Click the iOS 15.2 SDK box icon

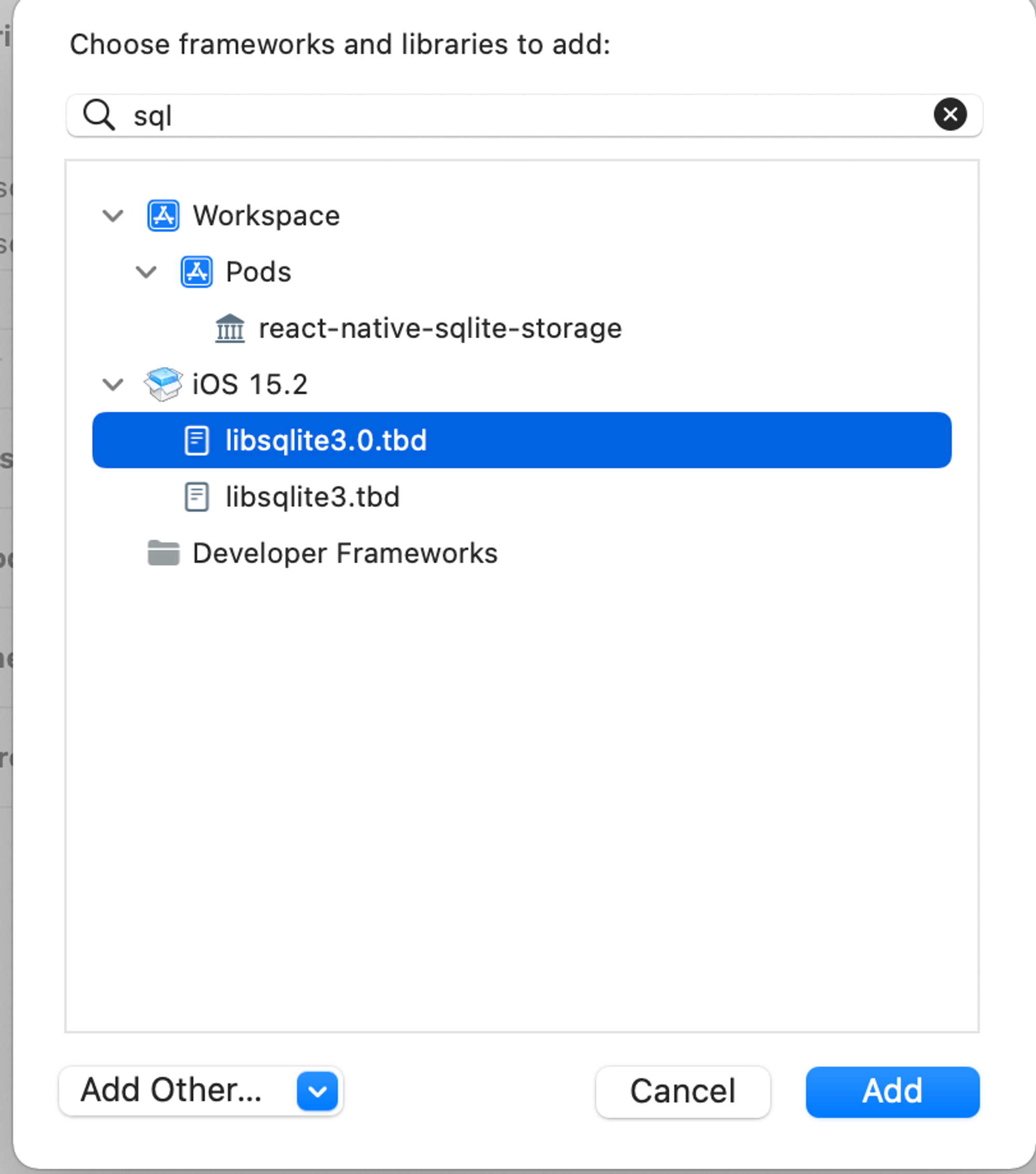(163, 384)
